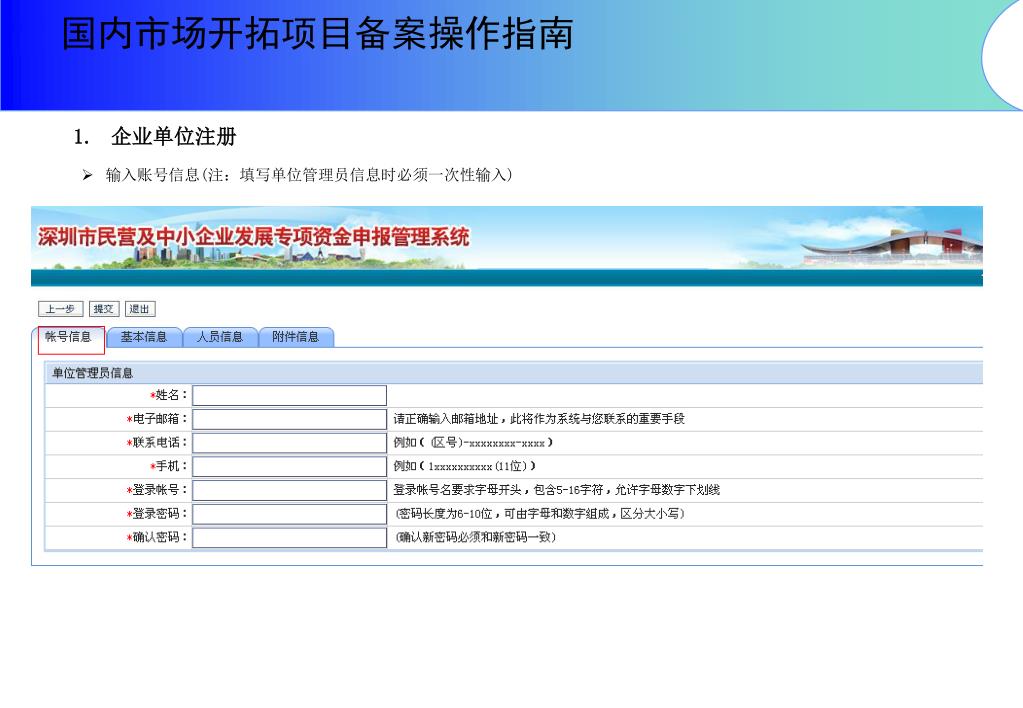Image resolution: width=1023 pixels, height=708 pixels.
Task: Focus the 登录密码 input field
Action: pyautogui.click(x=290, y=514)
